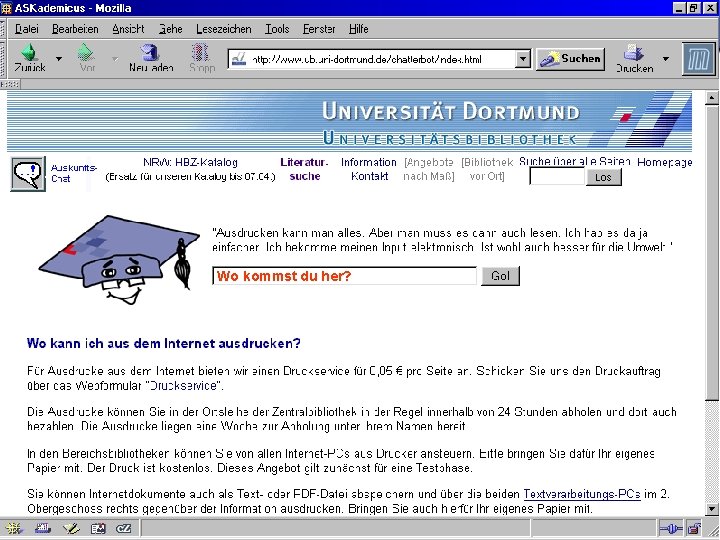The height and width of the screenshot is (540, 720).
Task: Open the Fenster menu
Action: [x=319, y=29]
